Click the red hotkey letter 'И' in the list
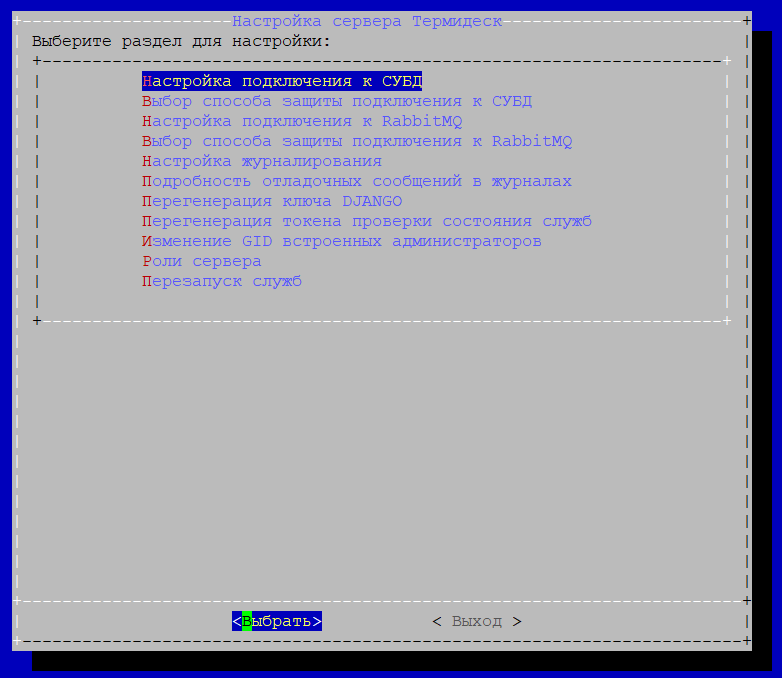 tap(147, 241)
